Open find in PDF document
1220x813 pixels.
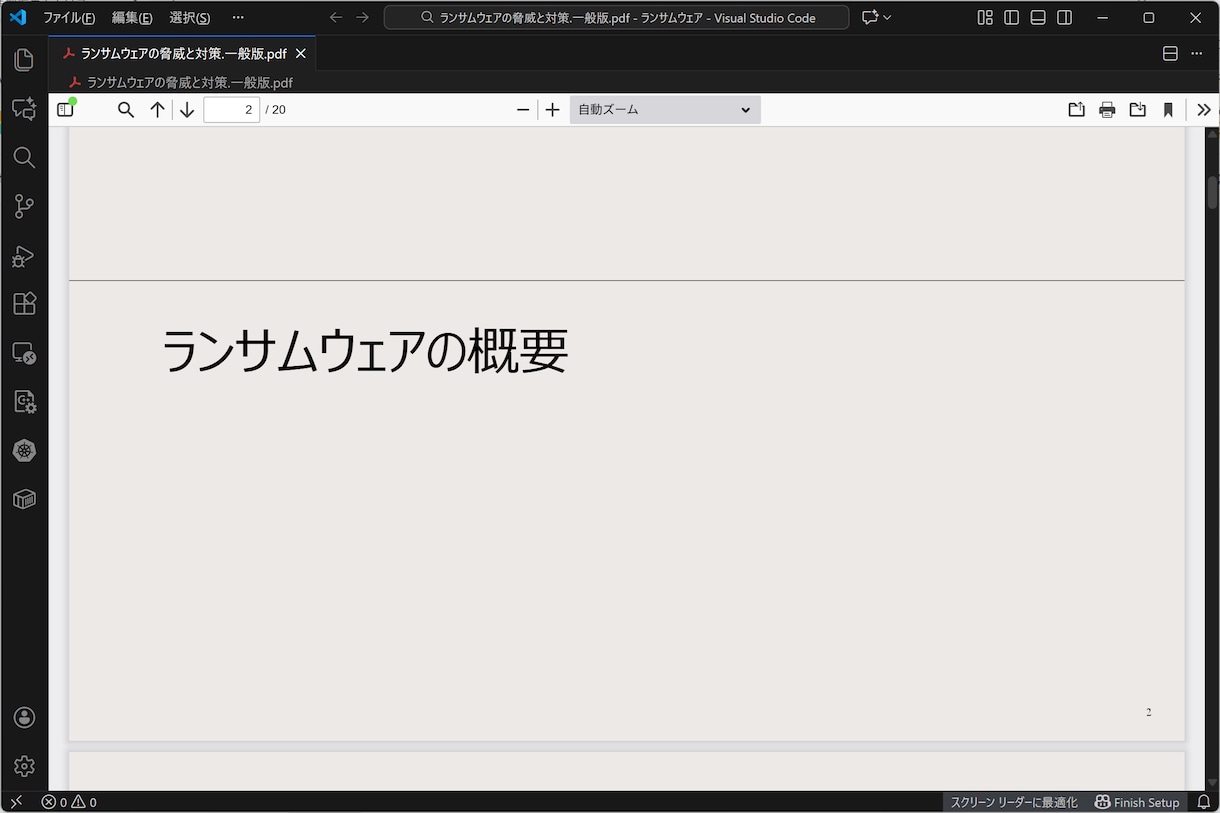coord(126,110)
